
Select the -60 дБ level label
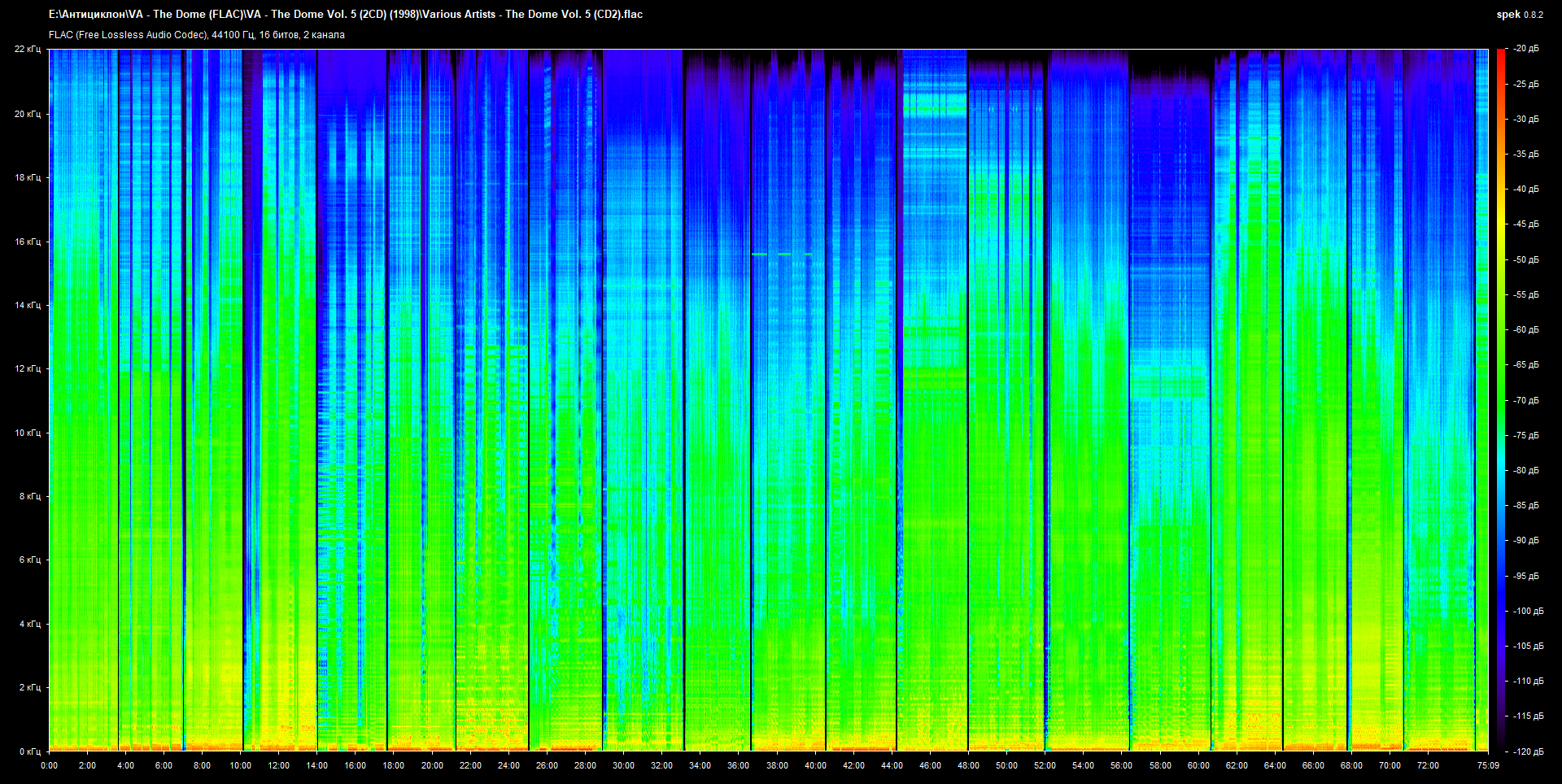(1526, 330)
